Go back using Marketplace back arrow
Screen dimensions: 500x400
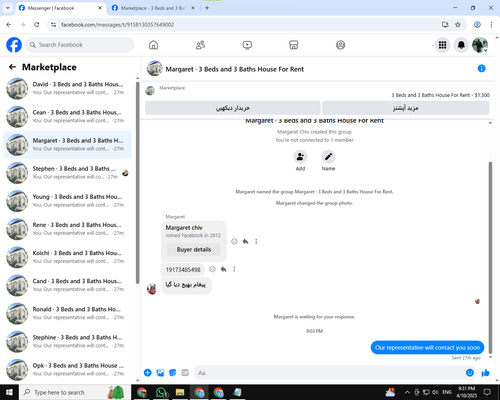pyautogui.click(x=12, y=67)
